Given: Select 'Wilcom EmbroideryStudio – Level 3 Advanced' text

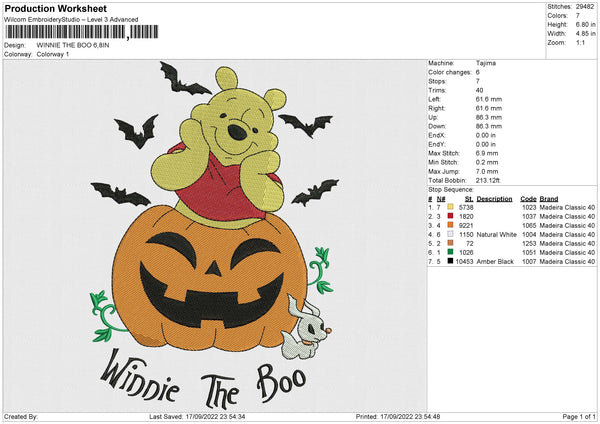Looking at the screenshot, I should click(71, 20).
